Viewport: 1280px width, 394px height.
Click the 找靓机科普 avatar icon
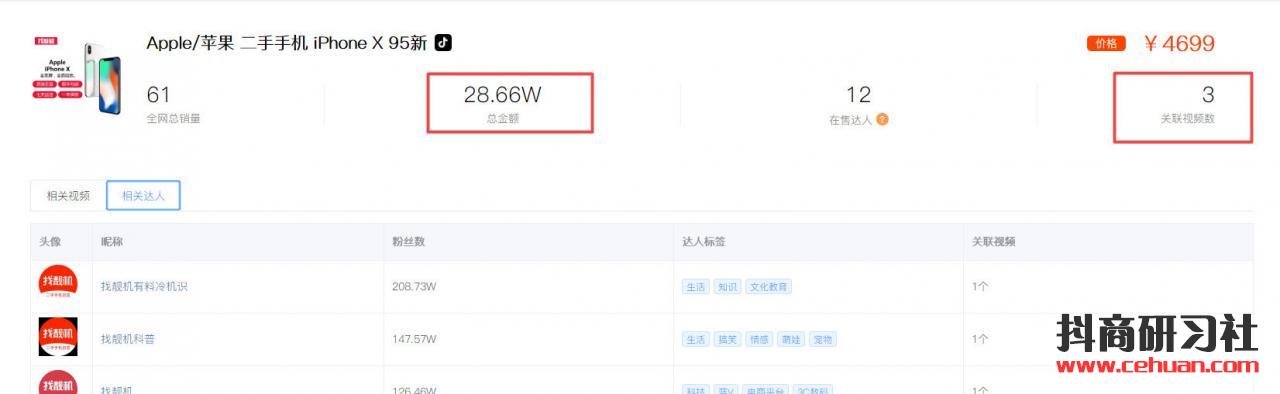click(x=58, y=338)
